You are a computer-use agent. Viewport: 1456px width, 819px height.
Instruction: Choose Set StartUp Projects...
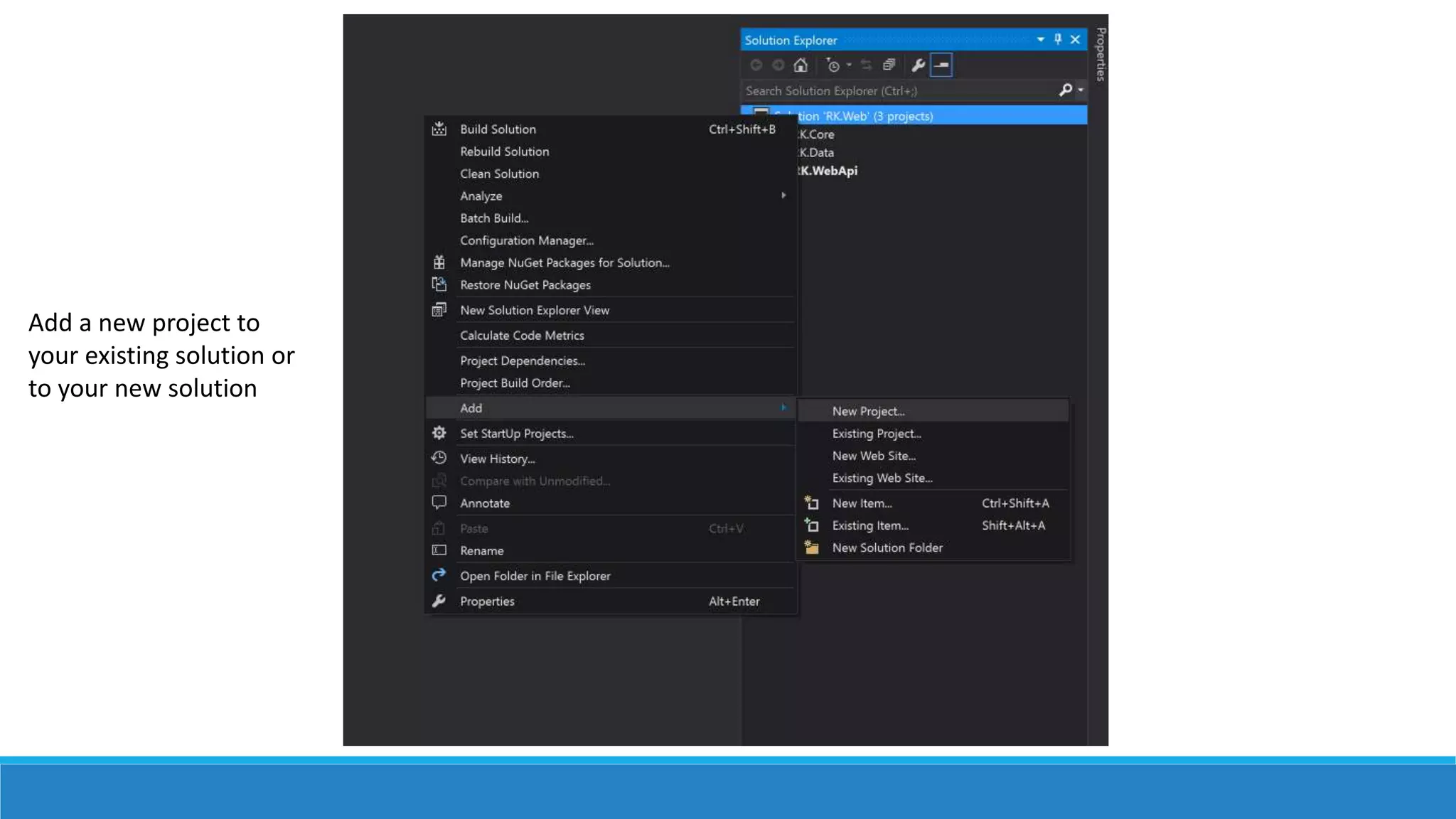pos(611,434)
